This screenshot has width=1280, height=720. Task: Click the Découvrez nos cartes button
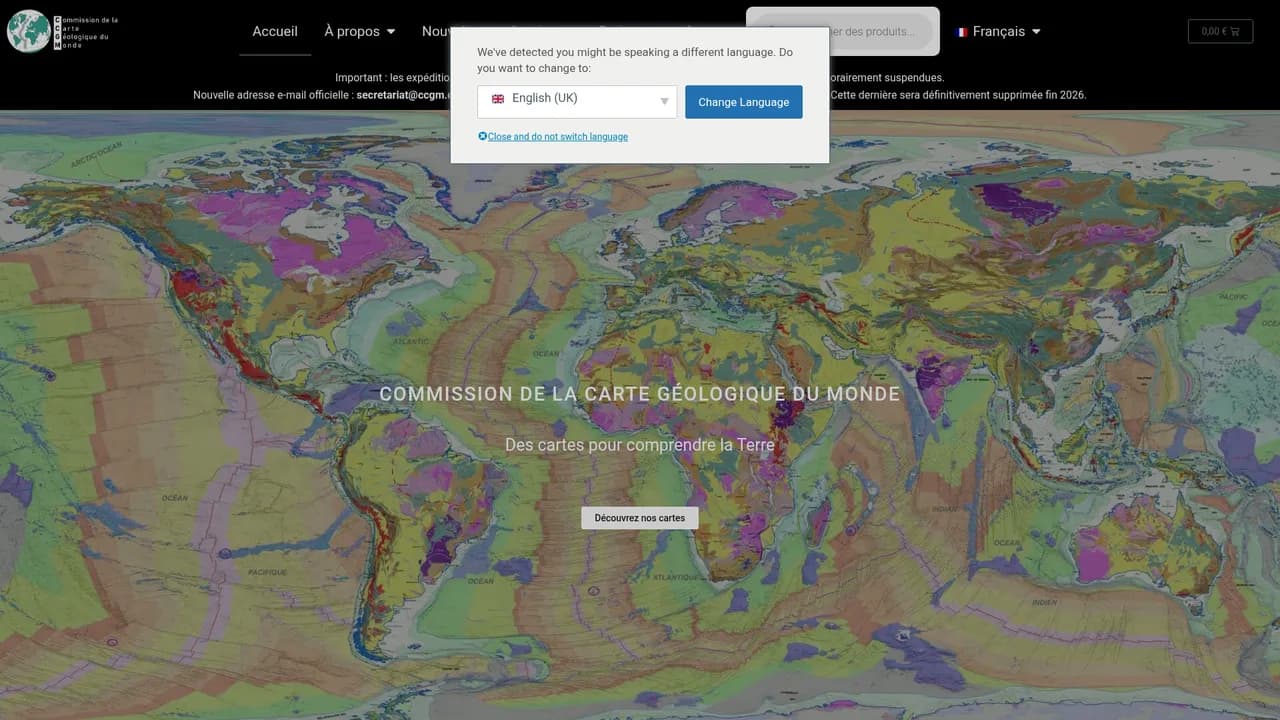640,518
